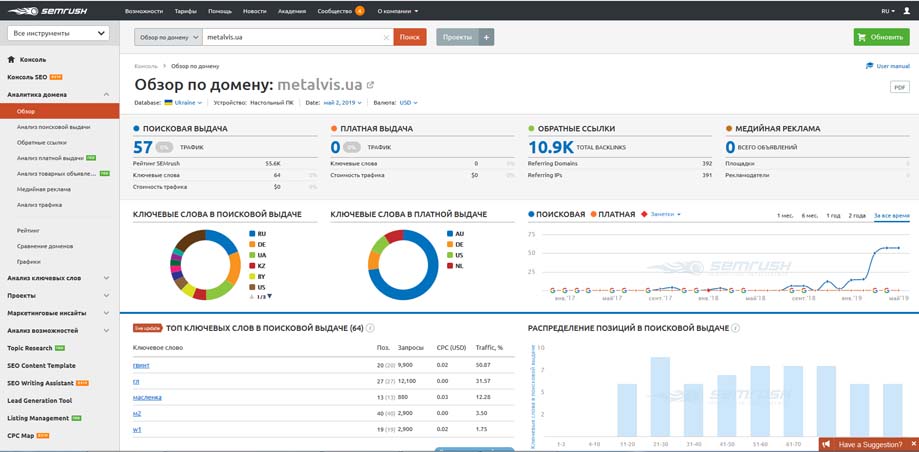The image size is (919, 452).
Task: Select the 1 год time range tab
Action: click(x=833, y=216)
